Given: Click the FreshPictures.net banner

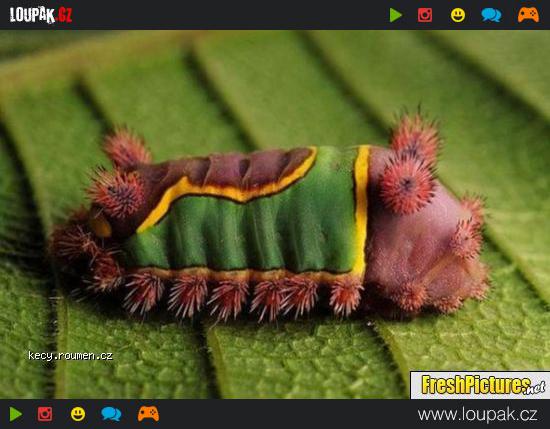Looking at the screenshot, I should click(480, 385).
